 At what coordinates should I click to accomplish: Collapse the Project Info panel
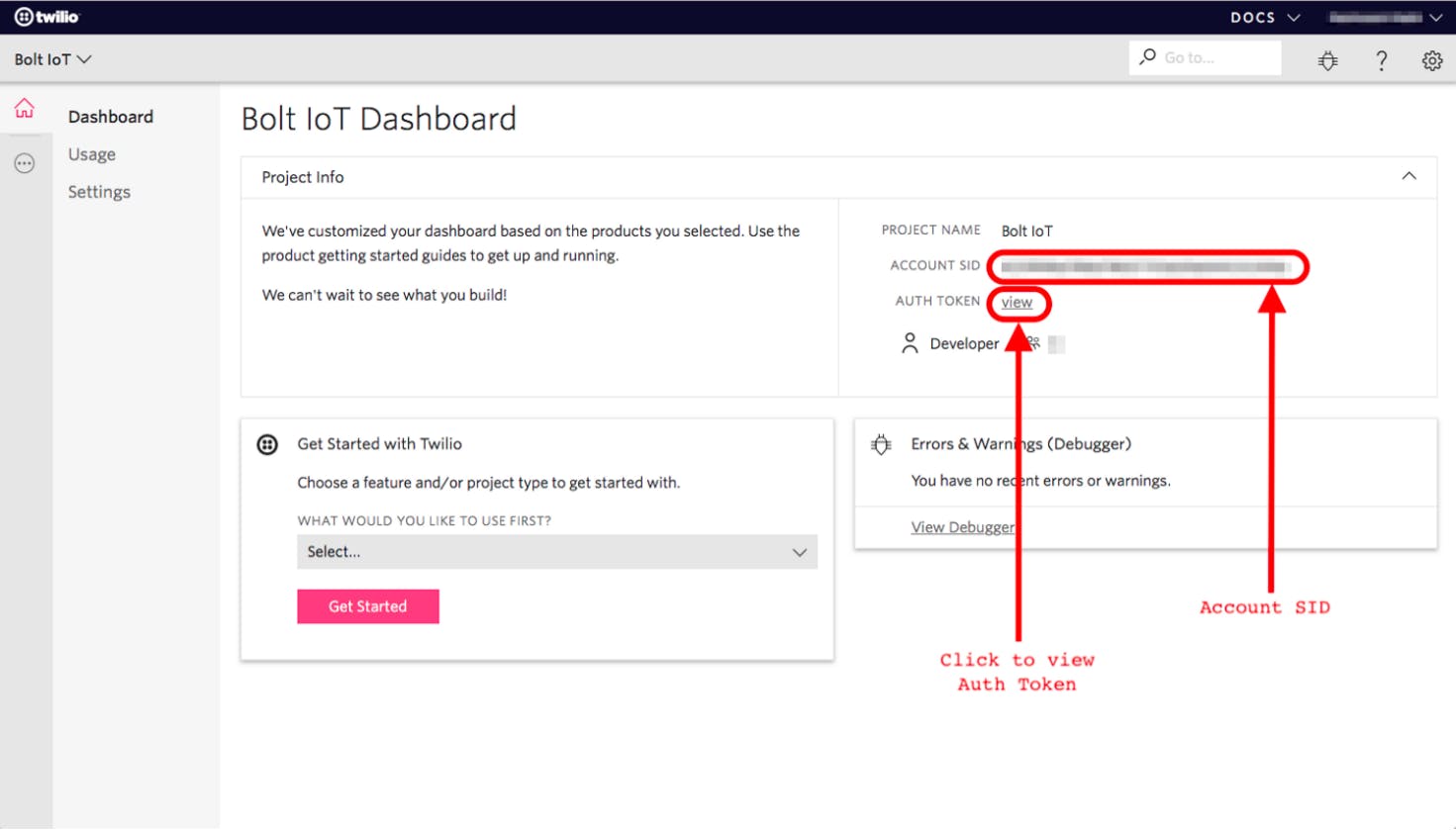pyautogui.click(x=1408, y=176)
